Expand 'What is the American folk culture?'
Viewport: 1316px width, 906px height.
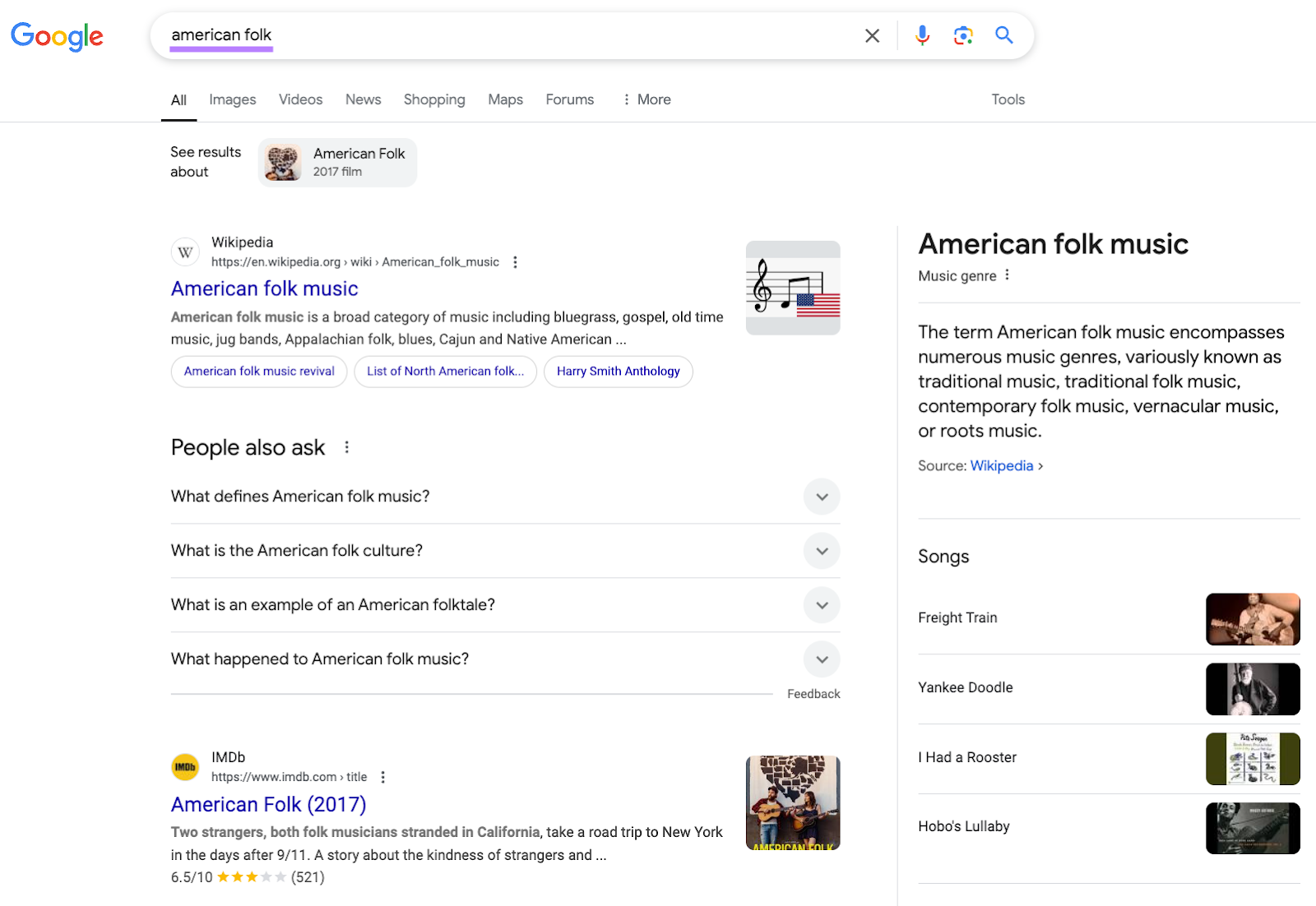pyautogui.click(x=821, y=551)
